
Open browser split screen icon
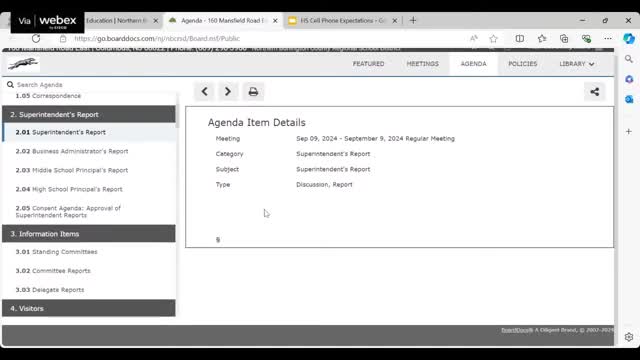pos(519,38)
